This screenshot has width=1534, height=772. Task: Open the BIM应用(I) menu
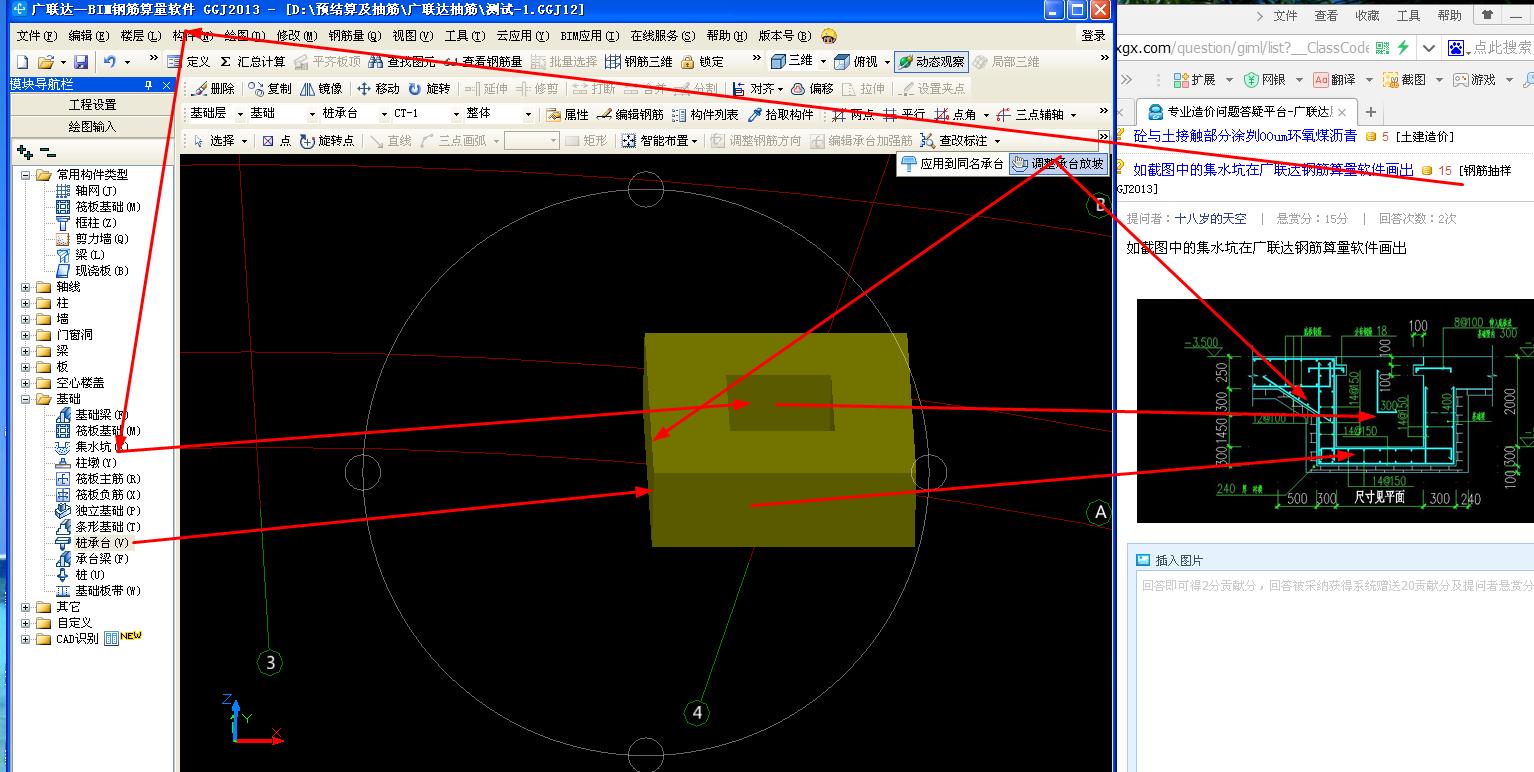click(x=590, y=36)
